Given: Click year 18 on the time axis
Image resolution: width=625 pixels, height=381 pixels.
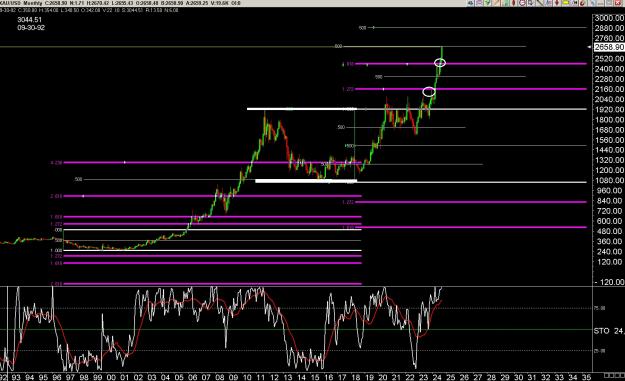Looking at the screenshot, I should (x=356, y=377).
